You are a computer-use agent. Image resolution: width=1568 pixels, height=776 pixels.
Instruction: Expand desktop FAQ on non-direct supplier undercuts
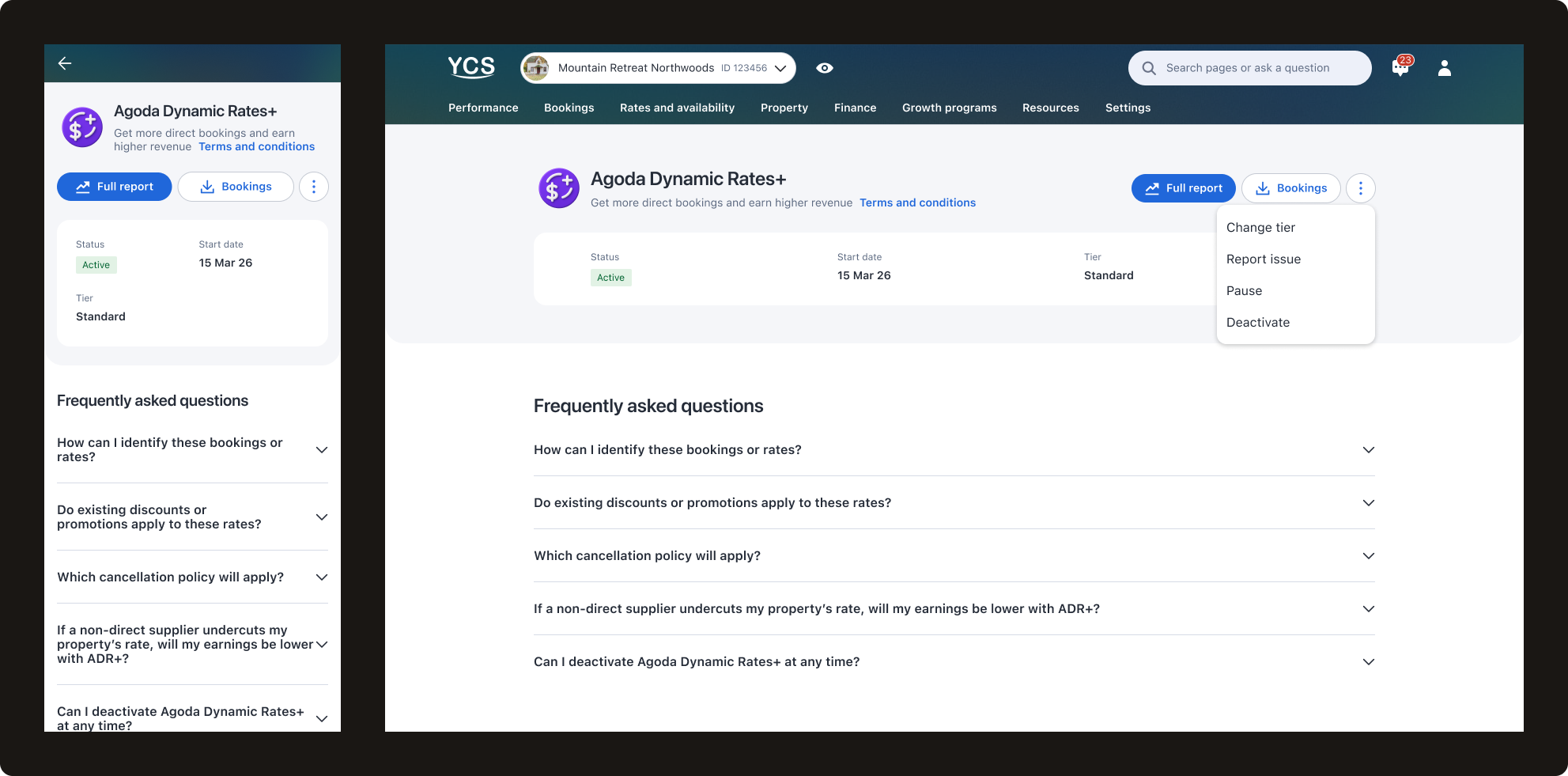pos(954,608)
